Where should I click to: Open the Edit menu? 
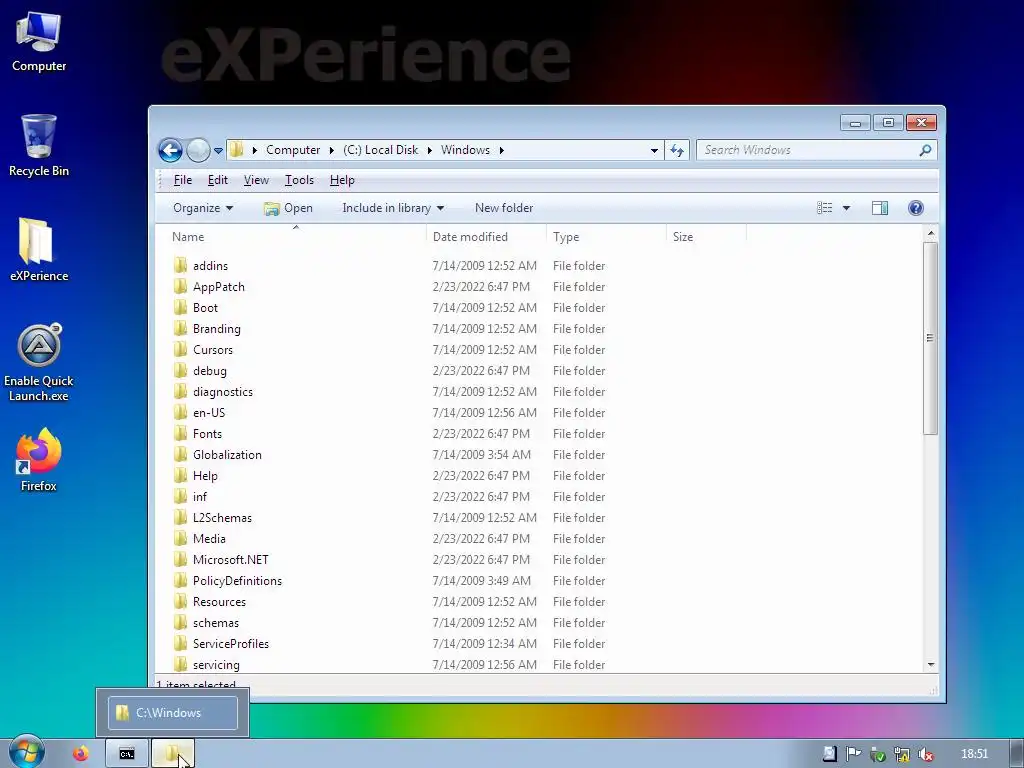[217, 180]
